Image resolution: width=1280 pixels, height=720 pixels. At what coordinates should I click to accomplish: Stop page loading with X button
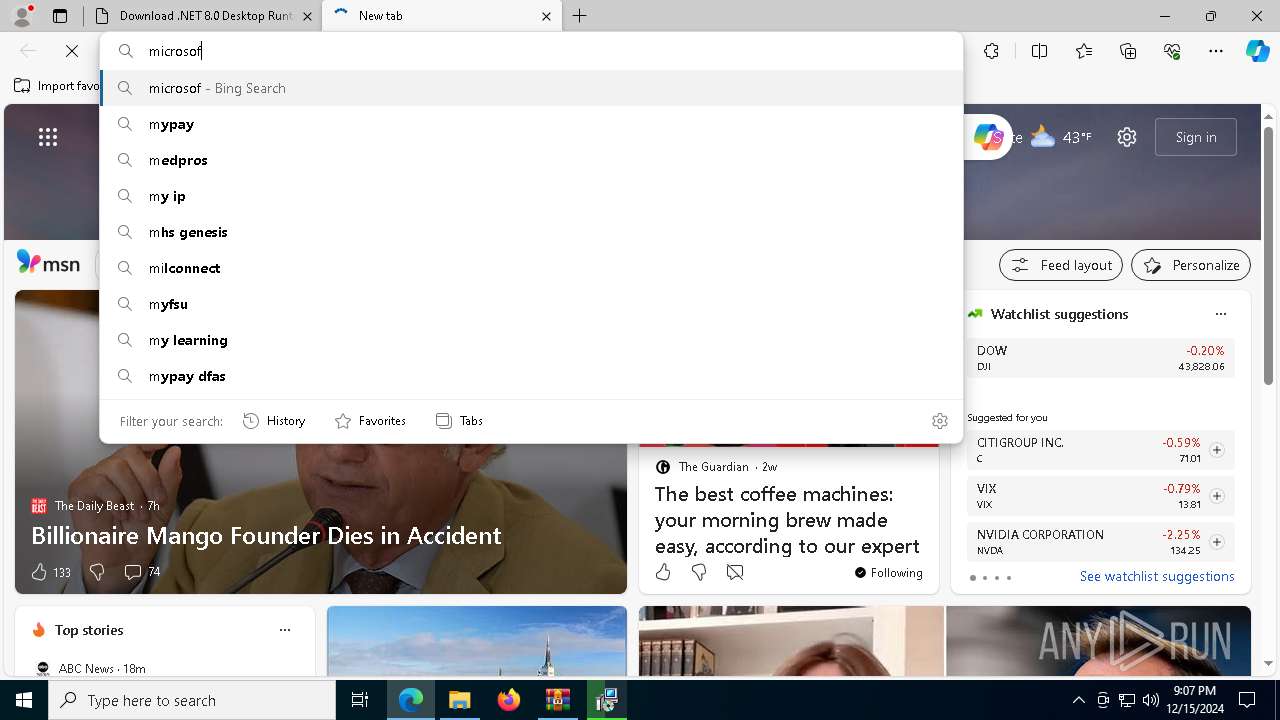pos(72,50)
